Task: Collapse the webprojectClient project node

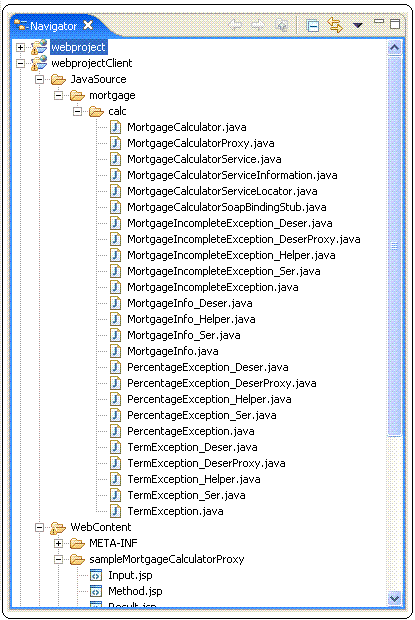Action: coord(21,63)
